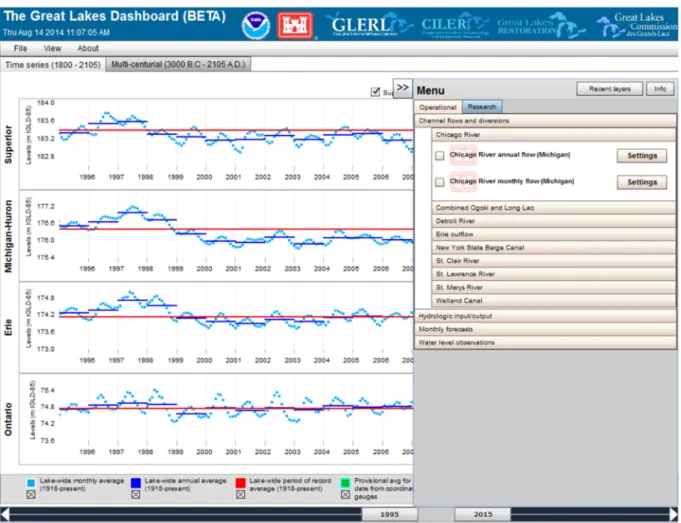Collapse Channel flows and diversions section
Screen dimensions: 681x523
pos(545,121)
